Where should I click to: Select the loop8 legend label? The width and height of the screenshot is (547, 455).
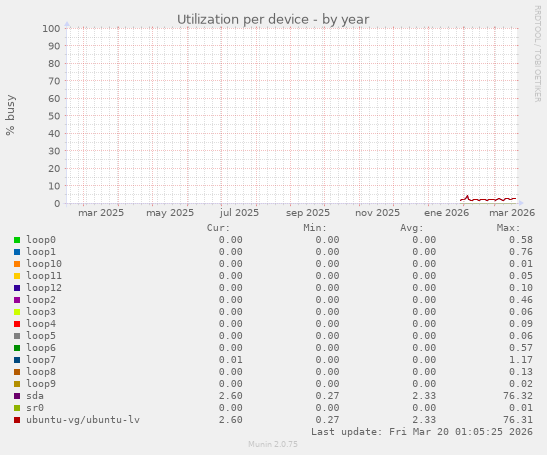[41, 372]
